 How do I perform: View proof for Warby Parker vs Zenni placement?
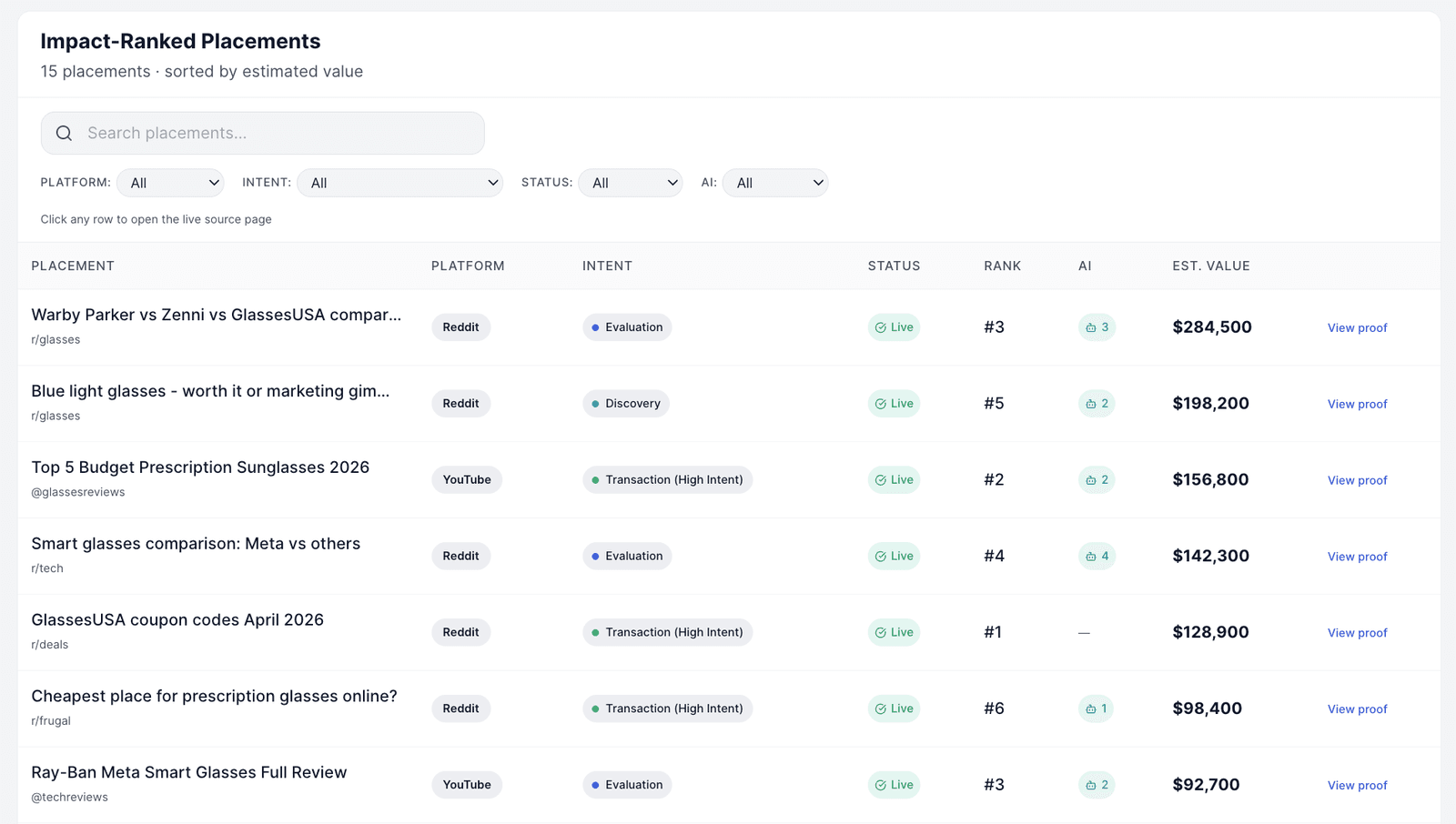click(1357, 328)
